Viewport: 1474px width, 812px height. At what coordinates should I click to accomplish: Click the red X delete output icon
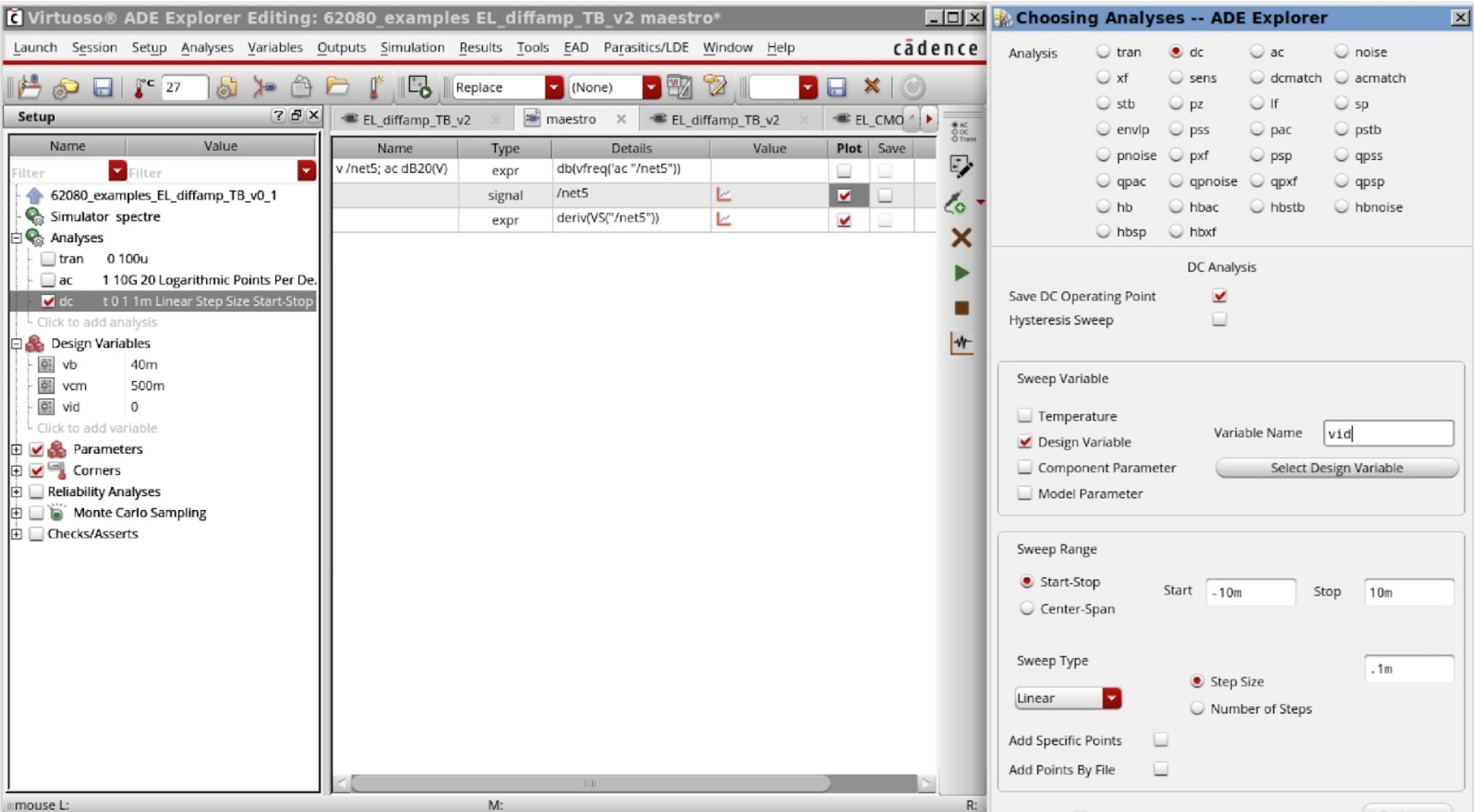(961, 237)
